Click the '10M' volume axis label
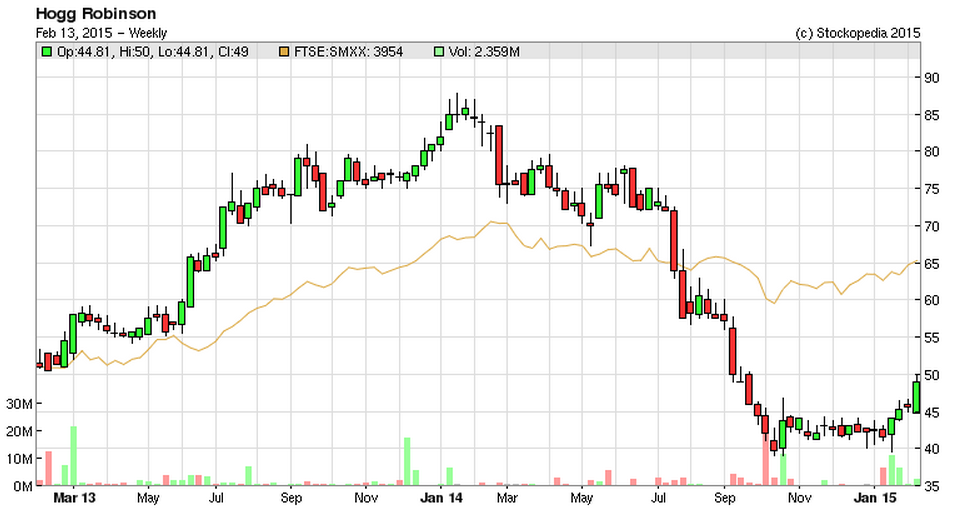Screen dimensions: 954x526 pyautogui.click(x=19, y=459)
